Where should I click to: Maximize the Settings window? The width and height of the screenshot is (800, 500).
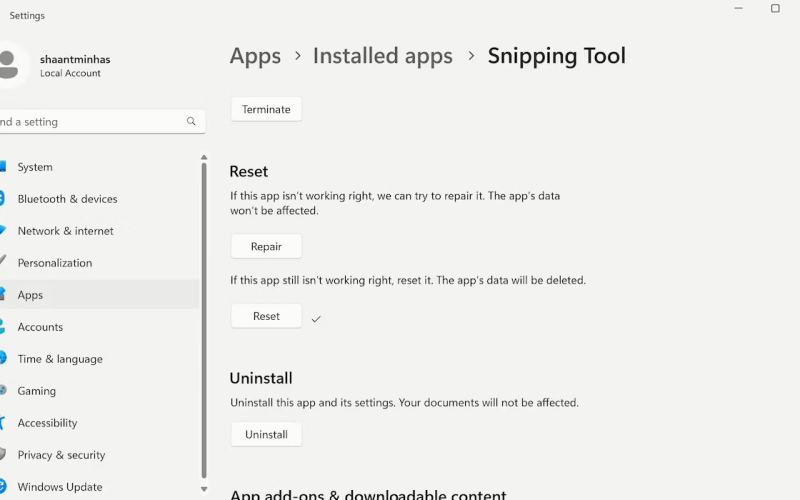tap(775, 8)
